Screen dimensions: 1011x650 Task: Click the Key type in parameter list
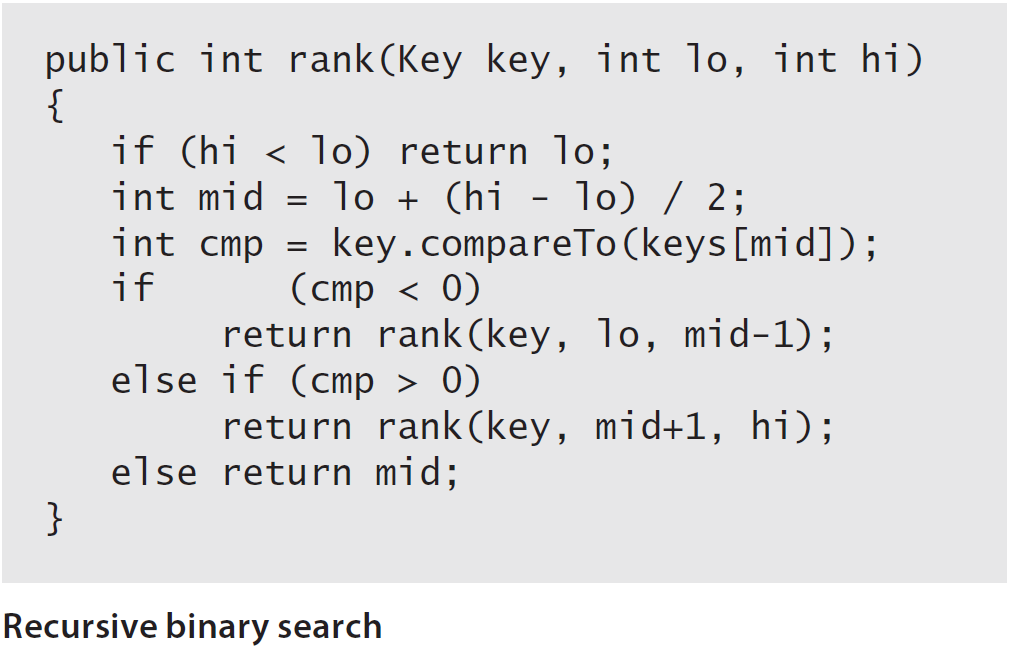pyautogui.click(x=430, y=62)
